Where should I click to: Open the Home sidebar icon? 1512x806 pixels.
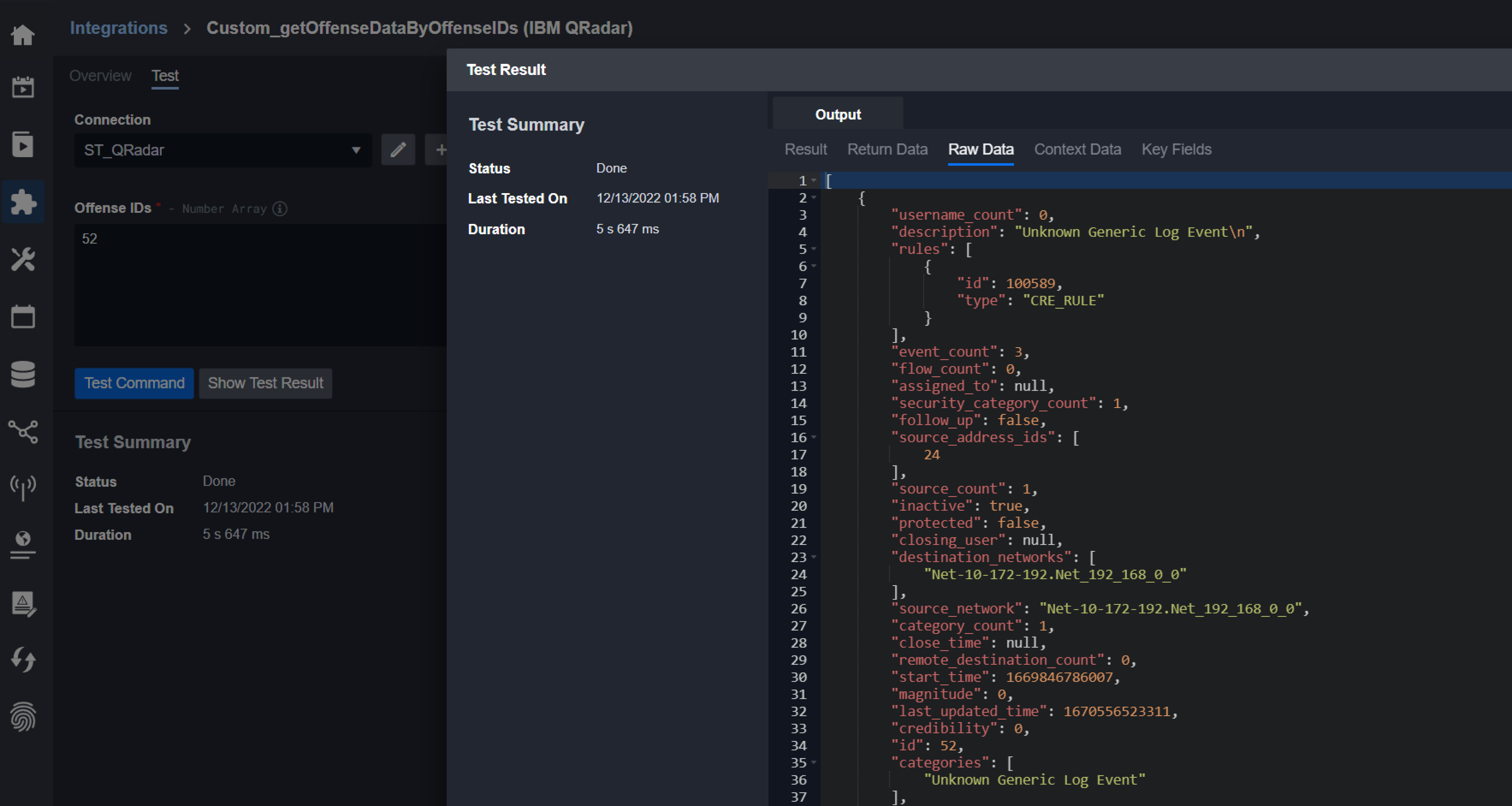click(x=23, y=35)
